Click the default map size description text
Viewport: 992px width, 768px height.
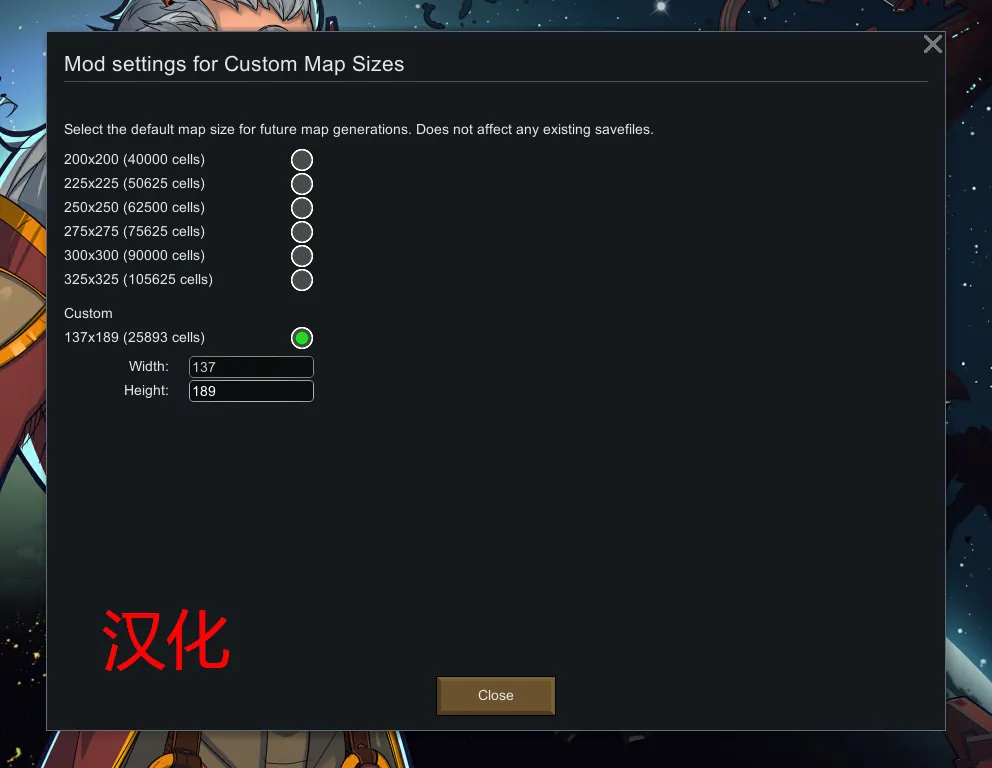359,130
